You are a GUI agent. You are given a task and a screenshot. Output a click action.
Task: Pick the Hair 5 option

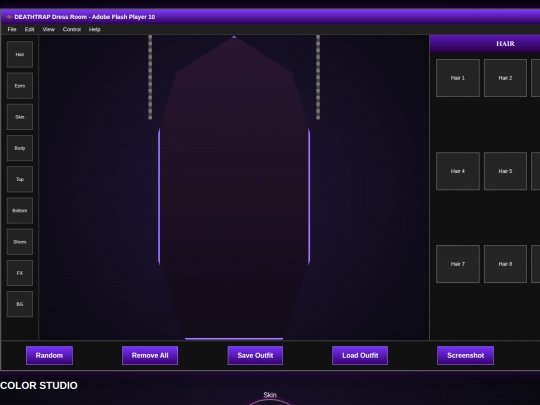pyautogui.click(x=505, y=171)
